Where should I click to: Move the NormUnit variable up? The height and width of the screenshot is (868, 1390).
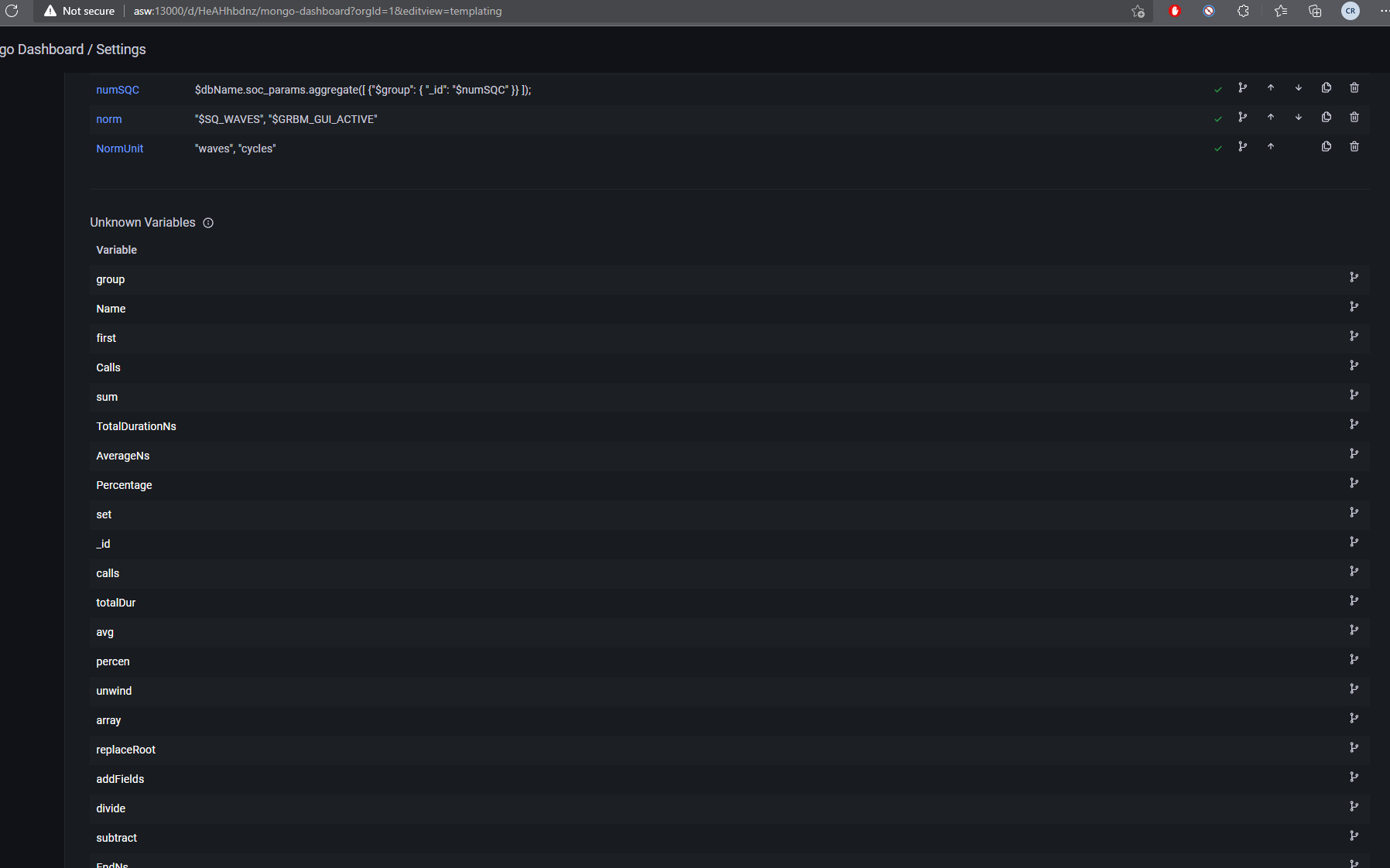click(1270, 147)
